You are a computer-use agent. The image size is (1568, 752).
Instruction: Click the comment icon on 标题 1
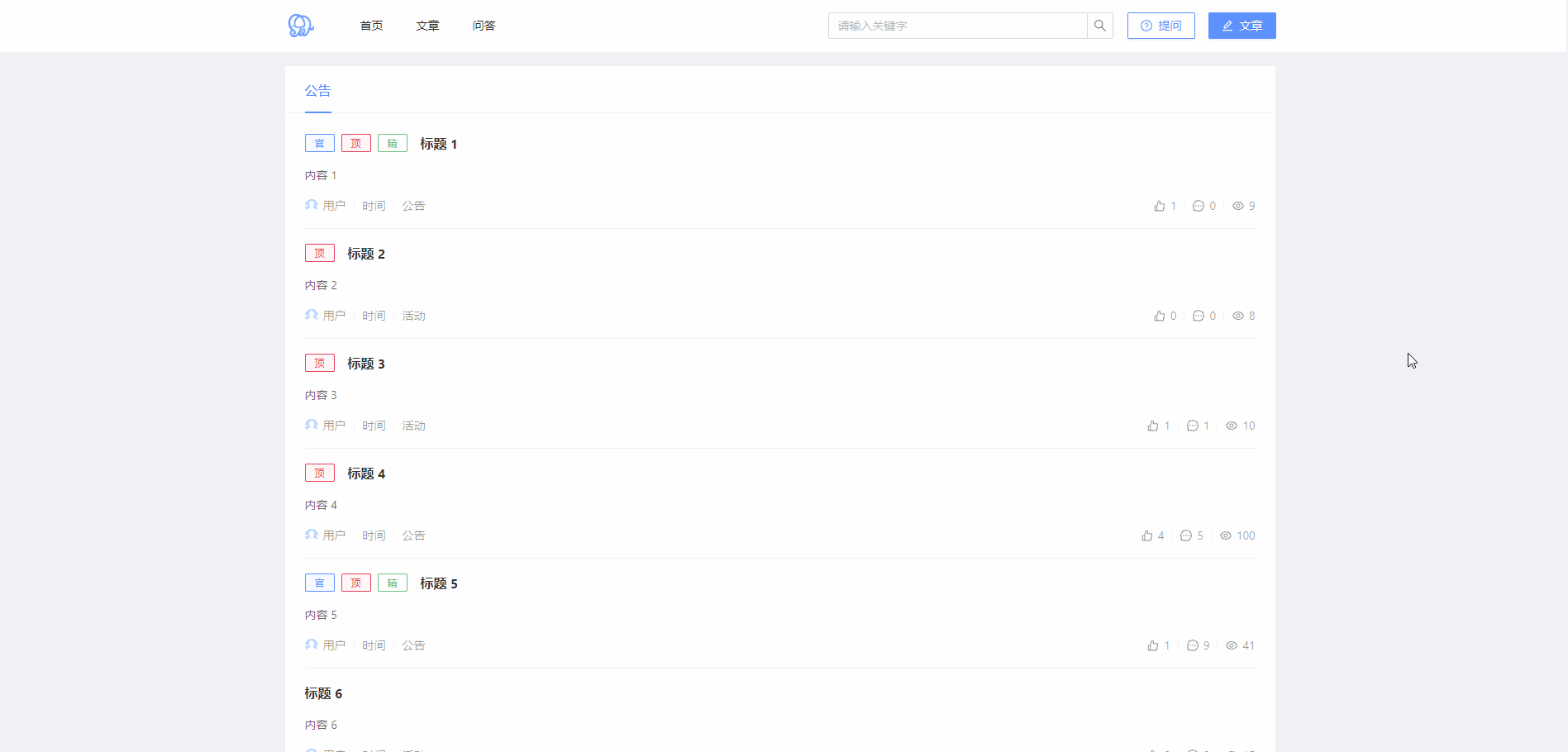coord(1199,206)
